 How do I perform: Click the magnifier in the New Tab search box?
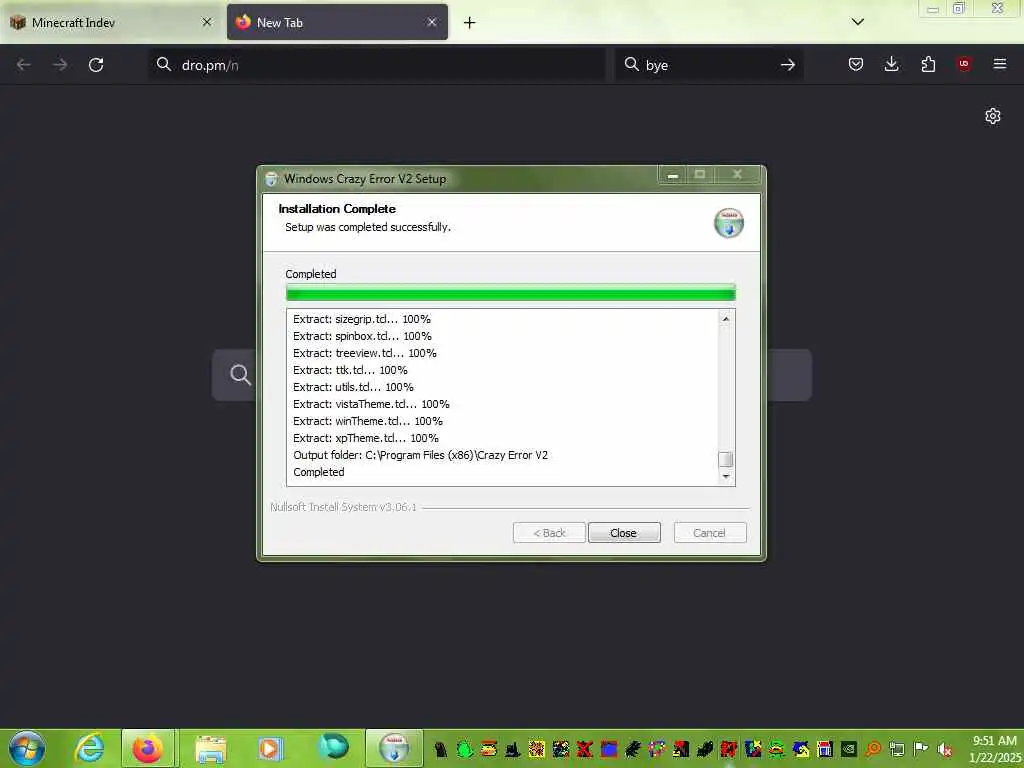tap(240, 375)
